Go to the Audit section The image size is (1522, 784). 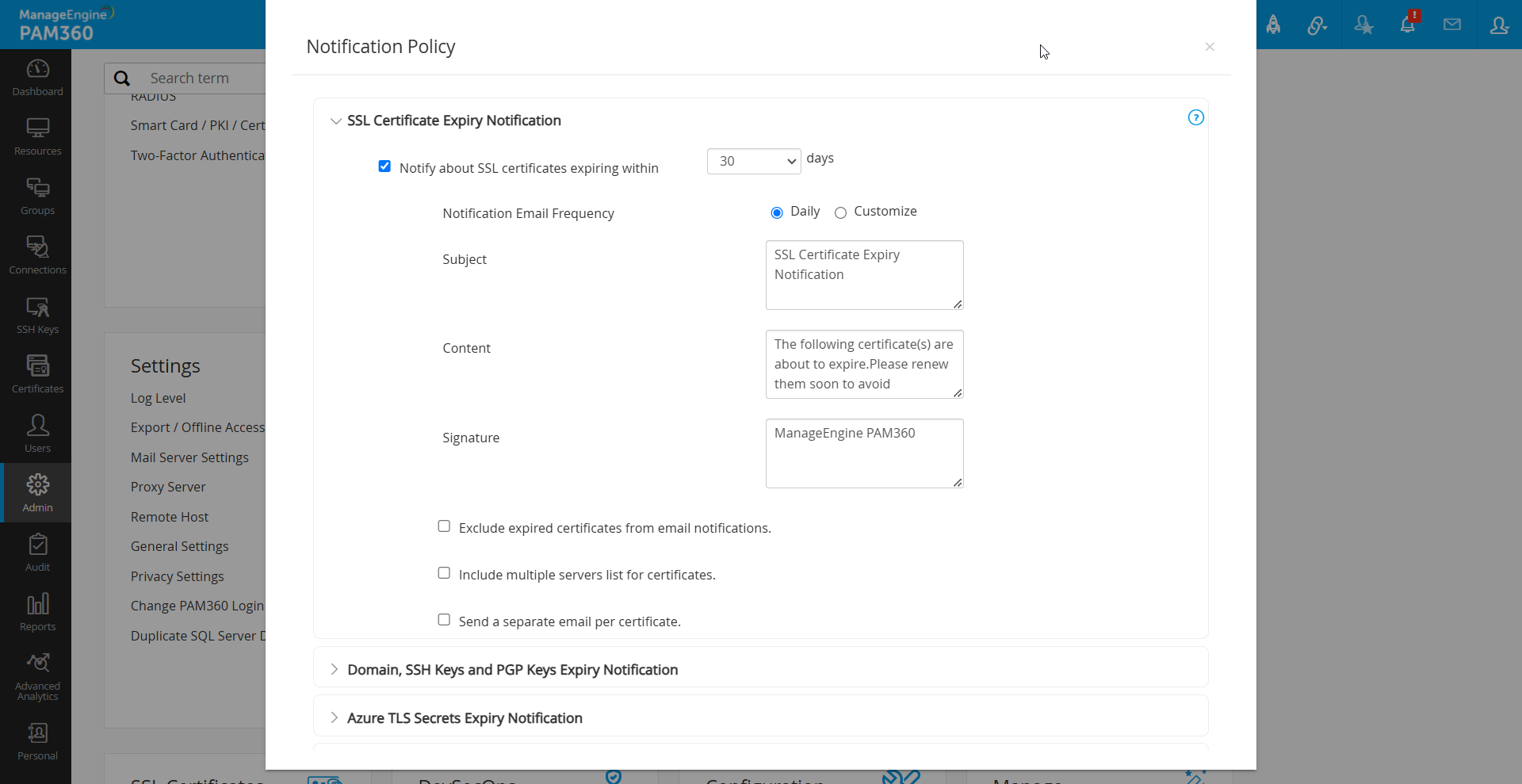coord(37,551)
